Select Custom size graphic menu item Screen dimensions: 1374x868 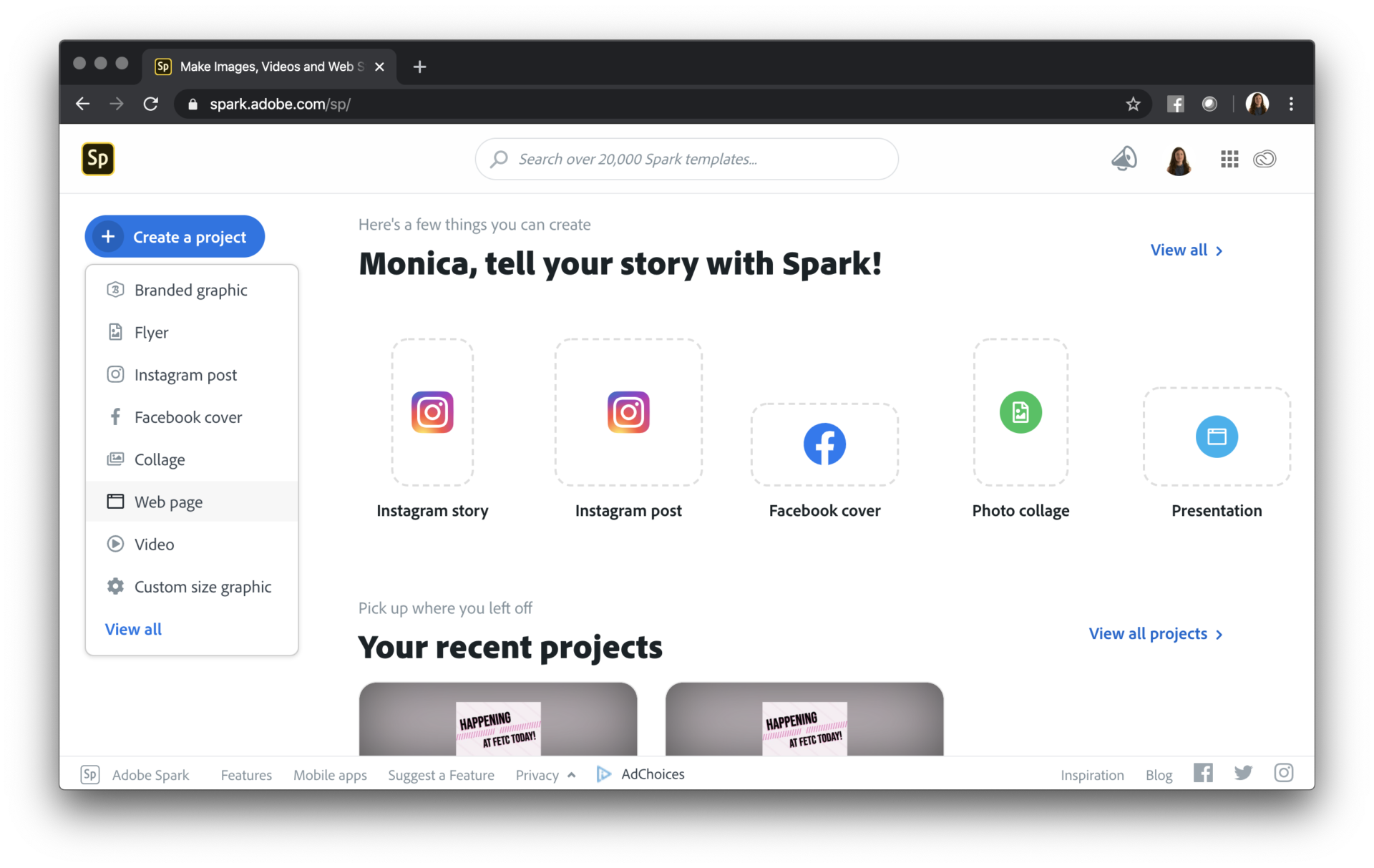(203, 587)
